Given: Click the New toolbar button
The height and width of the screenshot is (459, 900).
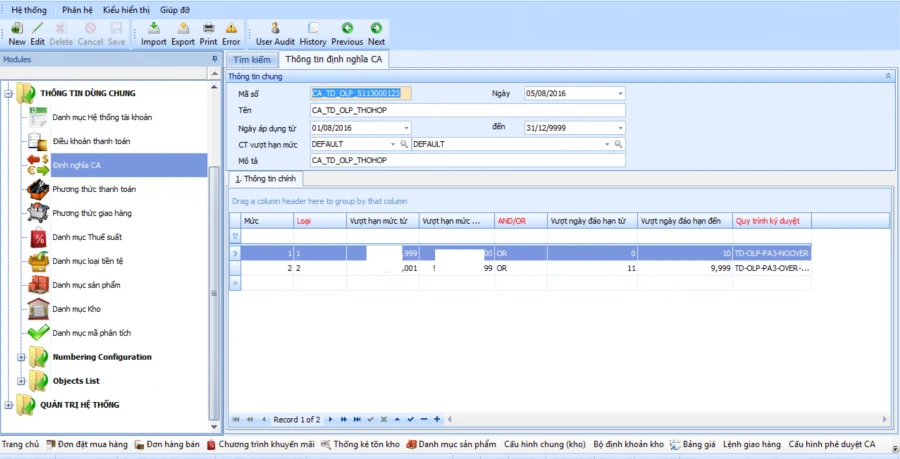Looking at the screenshot, I should click(x=17, y=34).
